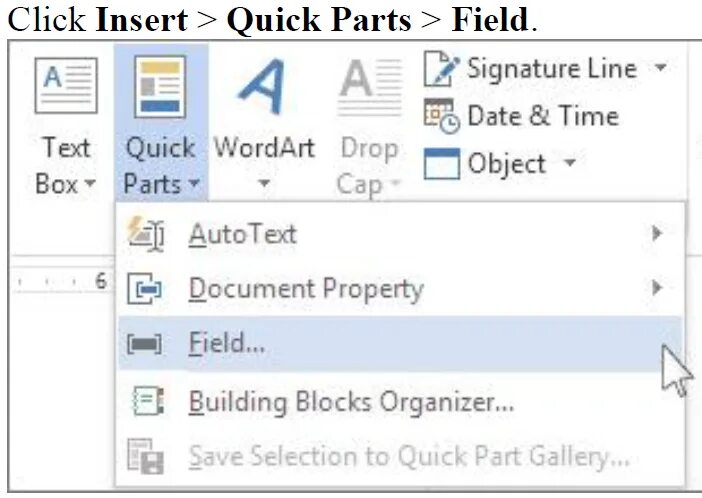Expand the Document Property submenu arrow

coord(657,289)
